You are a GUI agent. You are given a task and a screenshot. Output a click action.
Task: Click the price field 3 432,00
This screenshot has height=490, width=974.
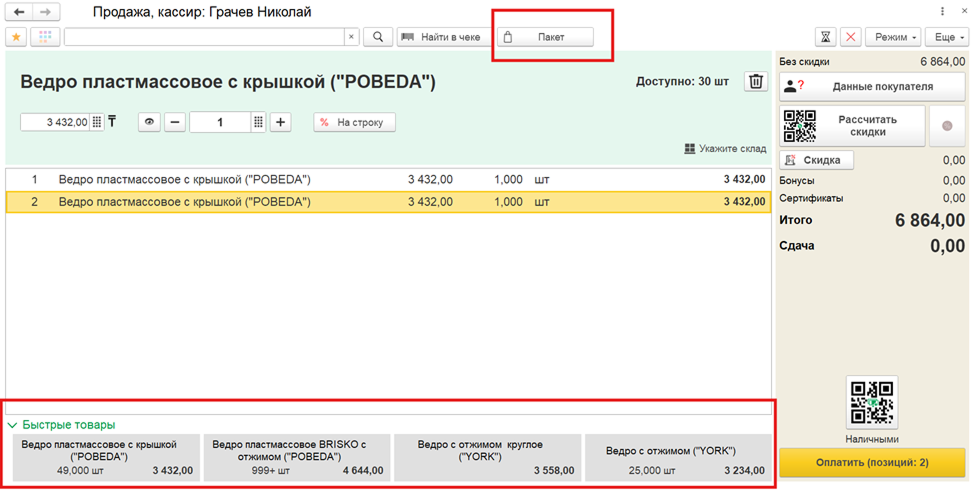[55, 122]
